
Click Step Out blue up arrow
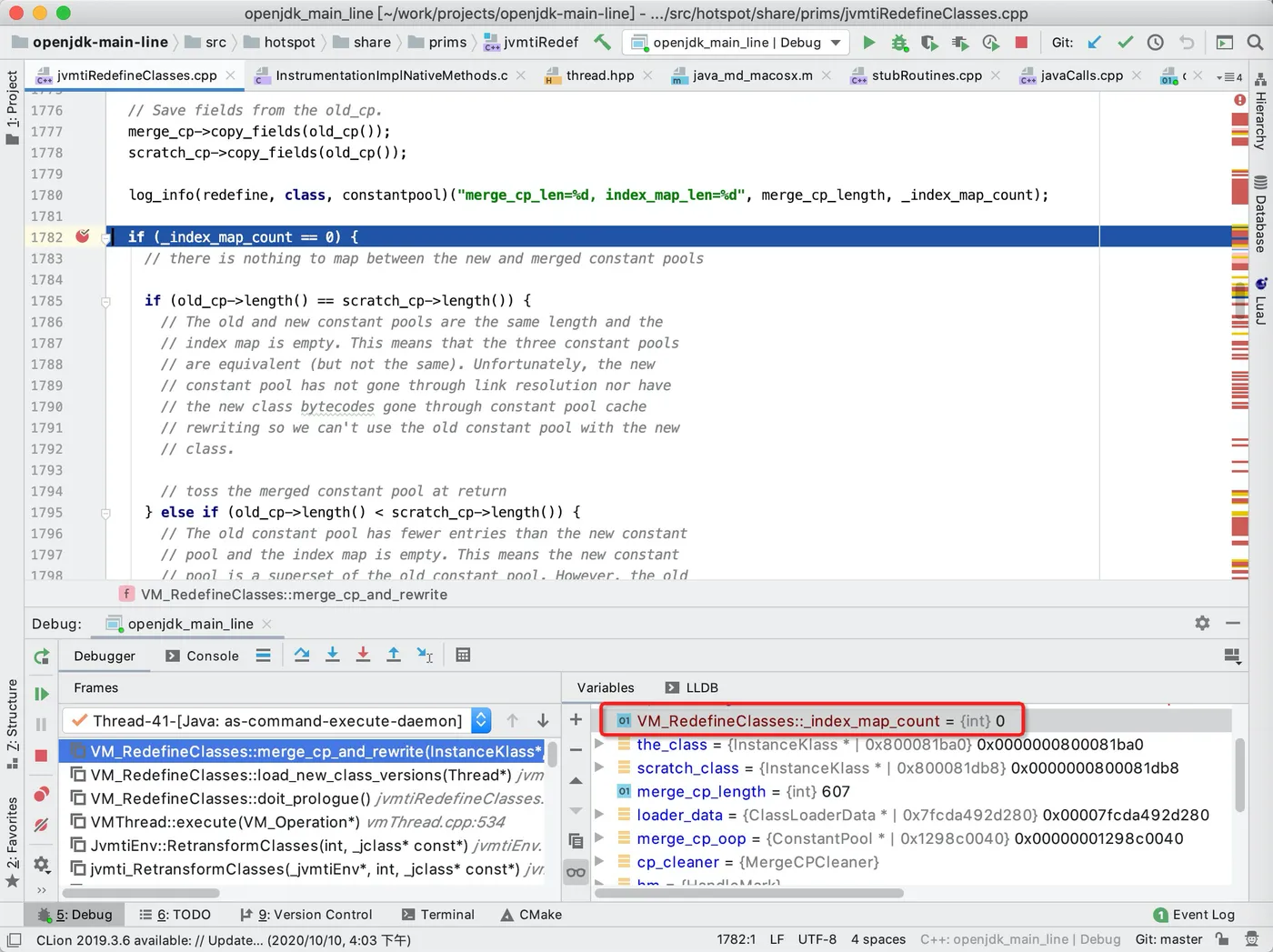[x=394, y=655]
